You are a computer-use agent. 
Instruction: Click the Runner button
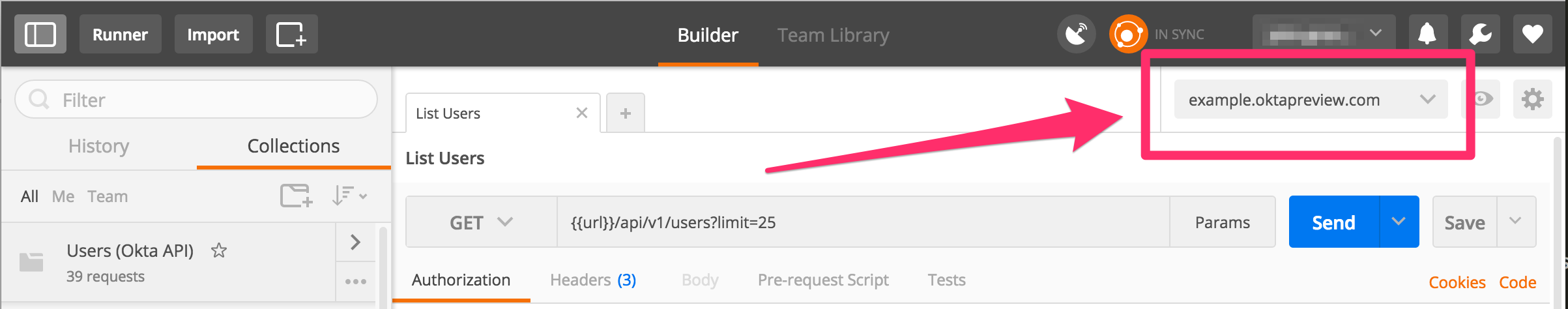click(120, 35)
